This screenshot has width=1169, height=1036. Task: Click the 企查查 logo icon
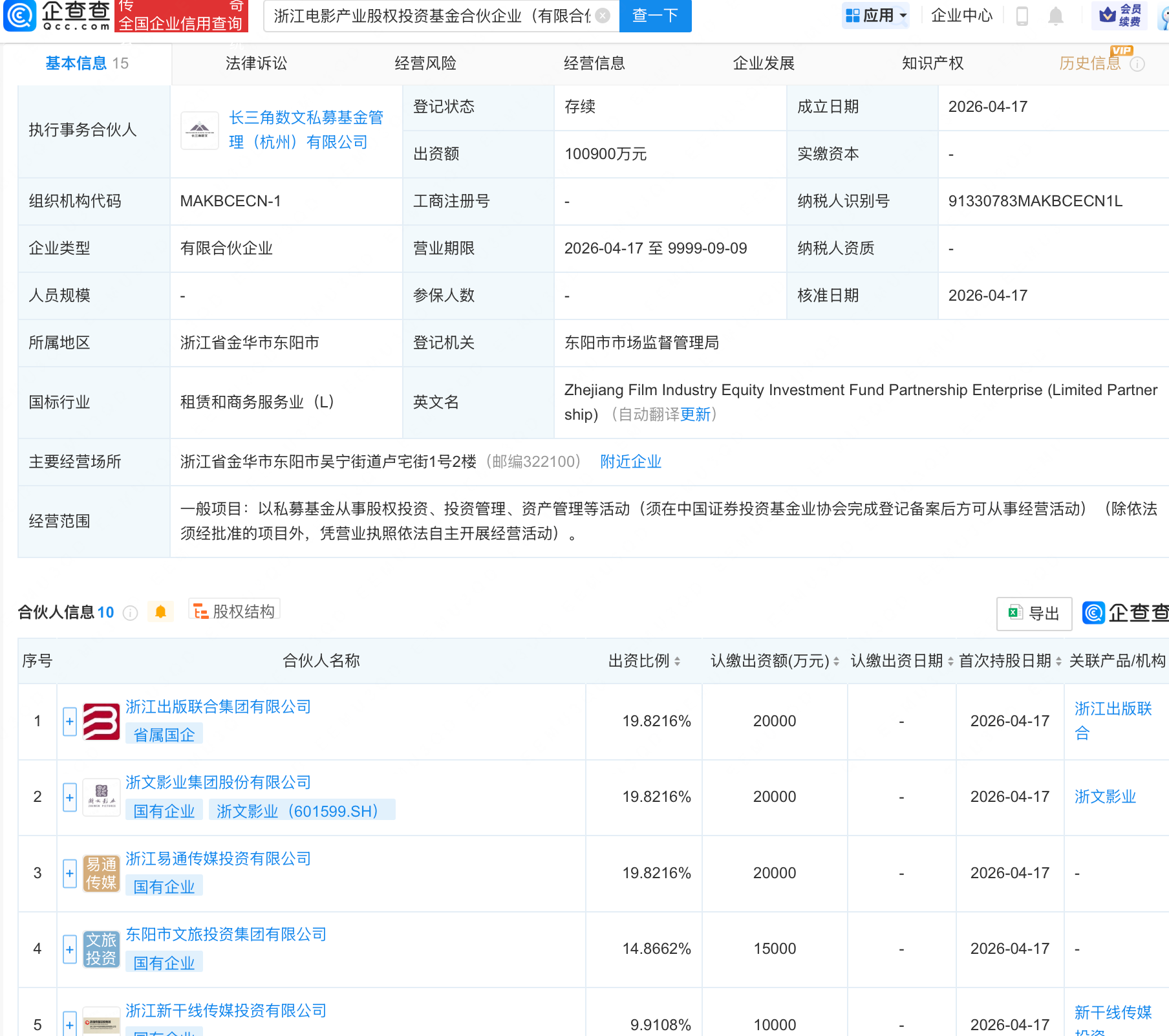tap(20, 16)
